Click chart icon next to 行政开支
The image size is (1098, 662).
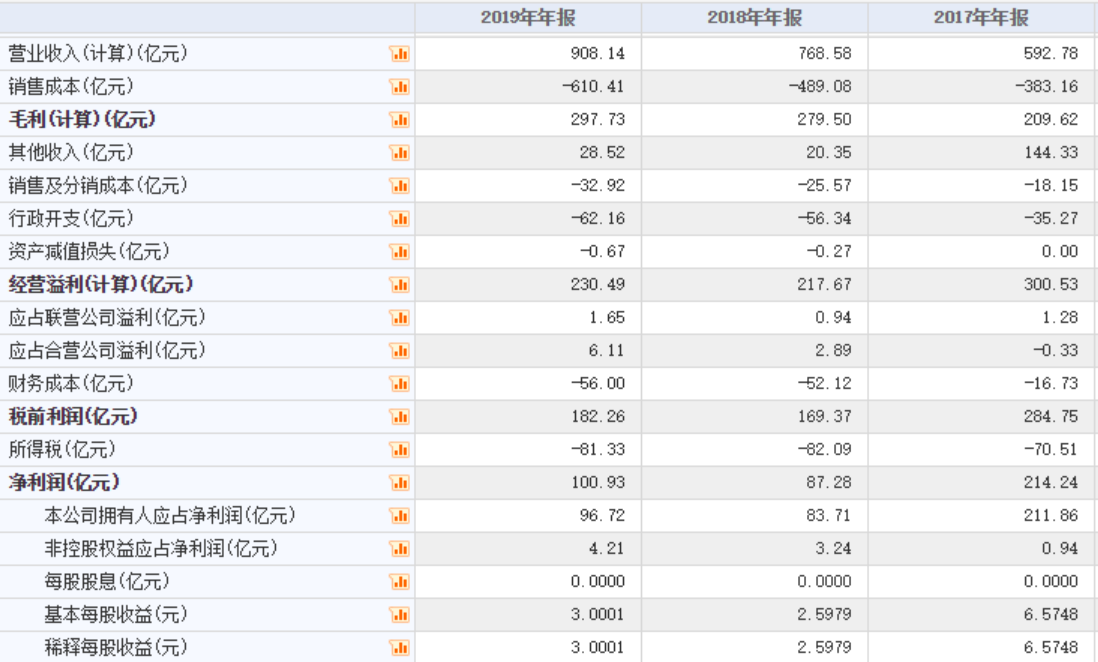(x=400, y=219)
